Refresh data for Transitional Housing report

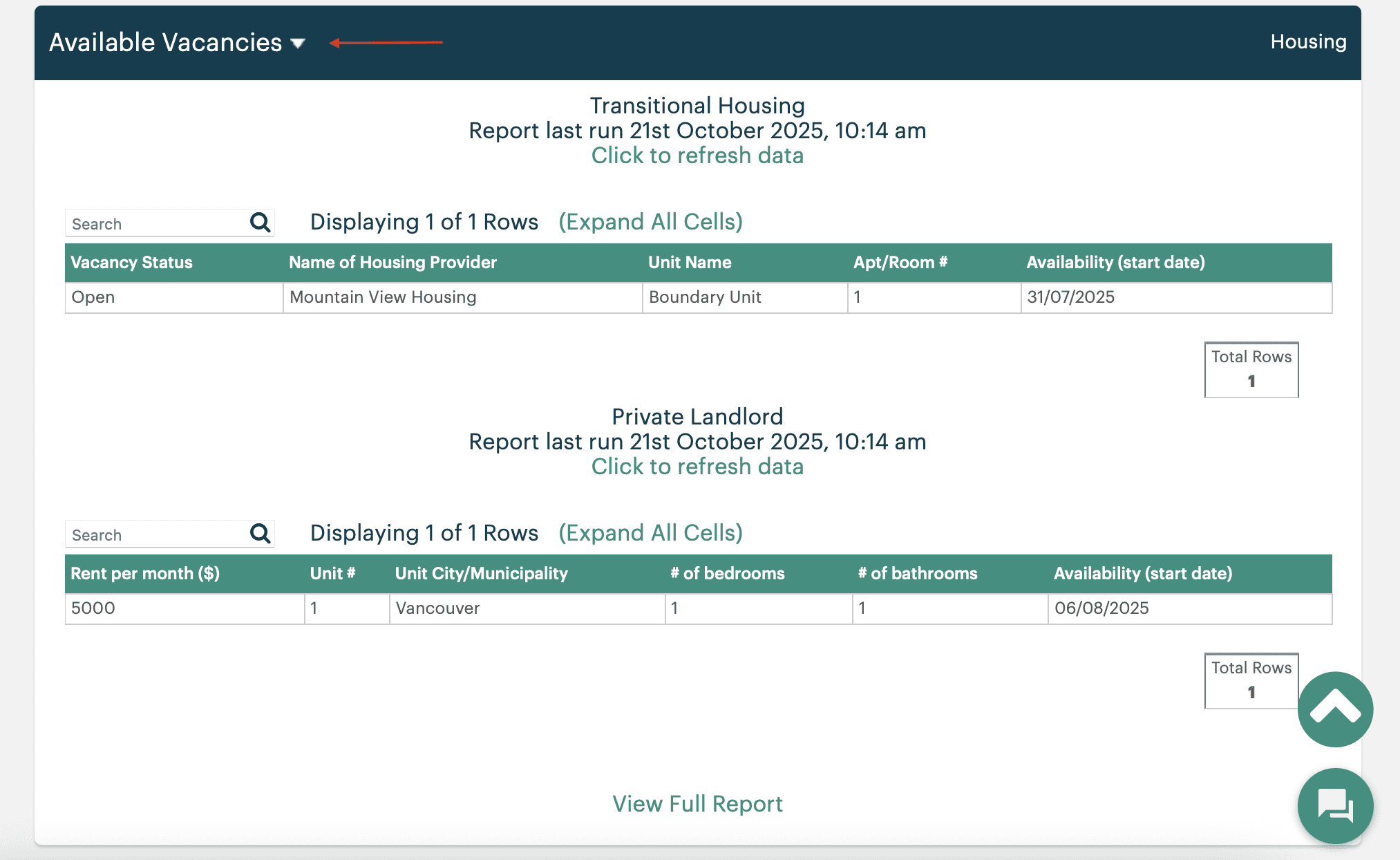697,156
